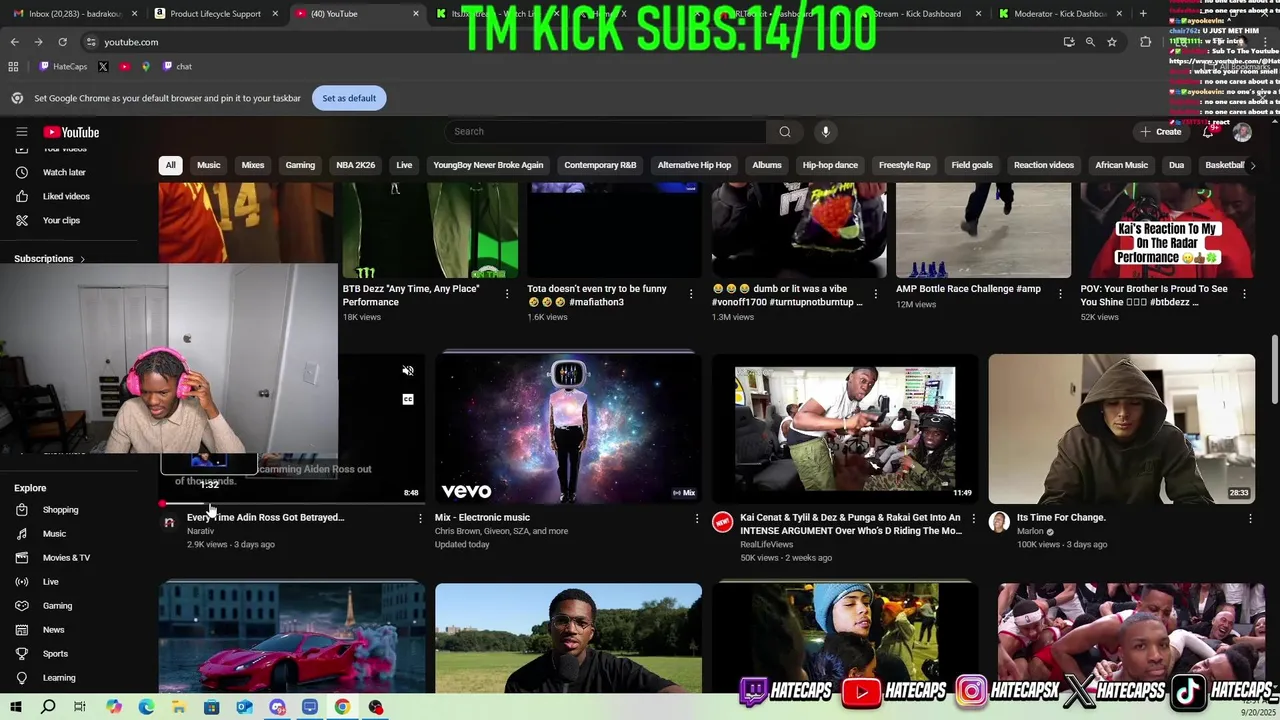Open Learning under Explore
The width and height of the screenshot is (1280, 720).
tap(59, 678)
